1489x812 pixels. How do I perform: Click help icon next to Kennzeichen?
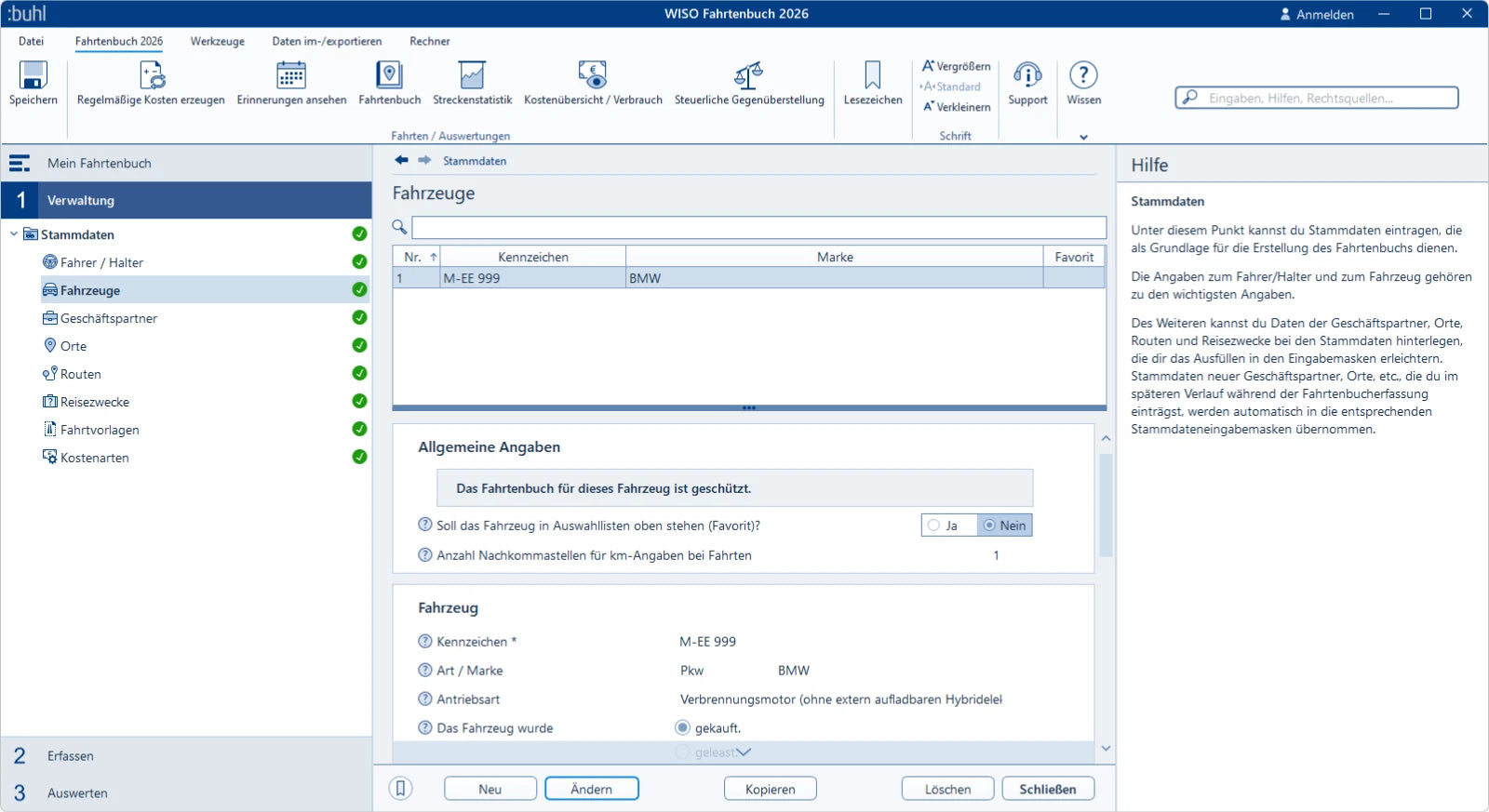pyautogui.click(x=425, y=641)
